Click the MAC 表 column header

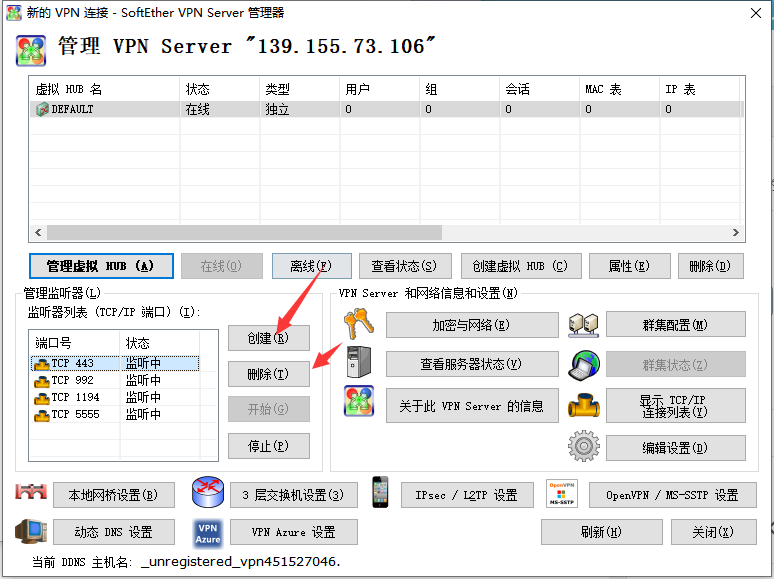coord(619,89)
